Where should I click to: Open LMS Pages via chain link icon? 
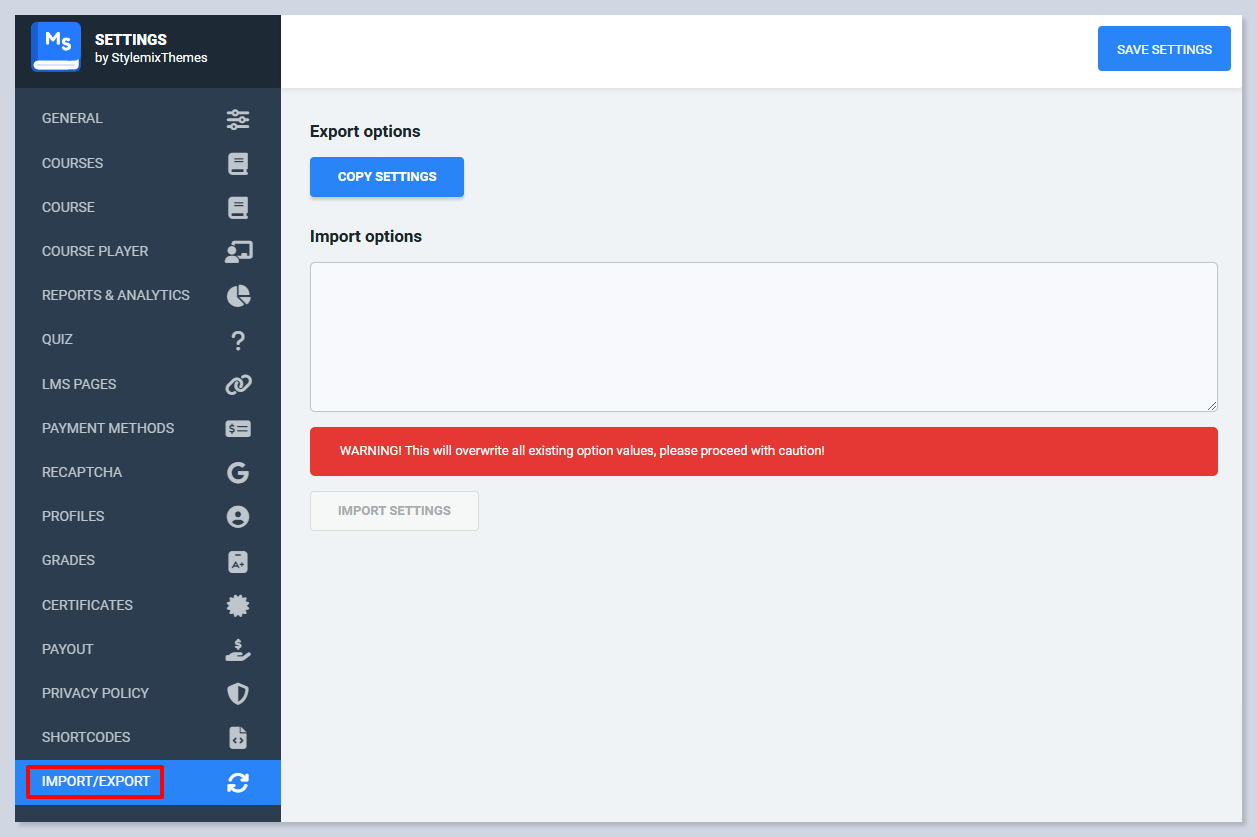(x=238, y=384)
